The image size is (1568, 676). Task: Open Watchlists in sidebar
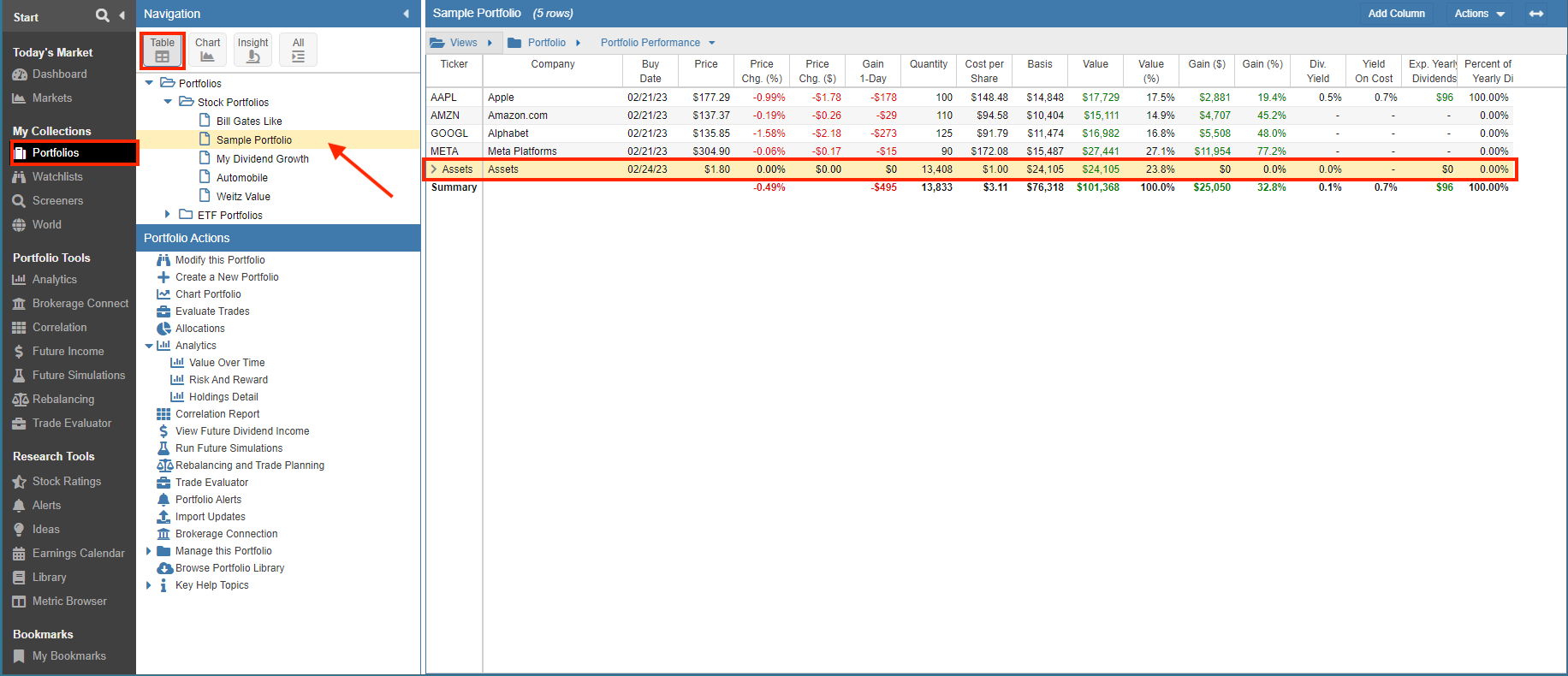click(x=47, y=177)
